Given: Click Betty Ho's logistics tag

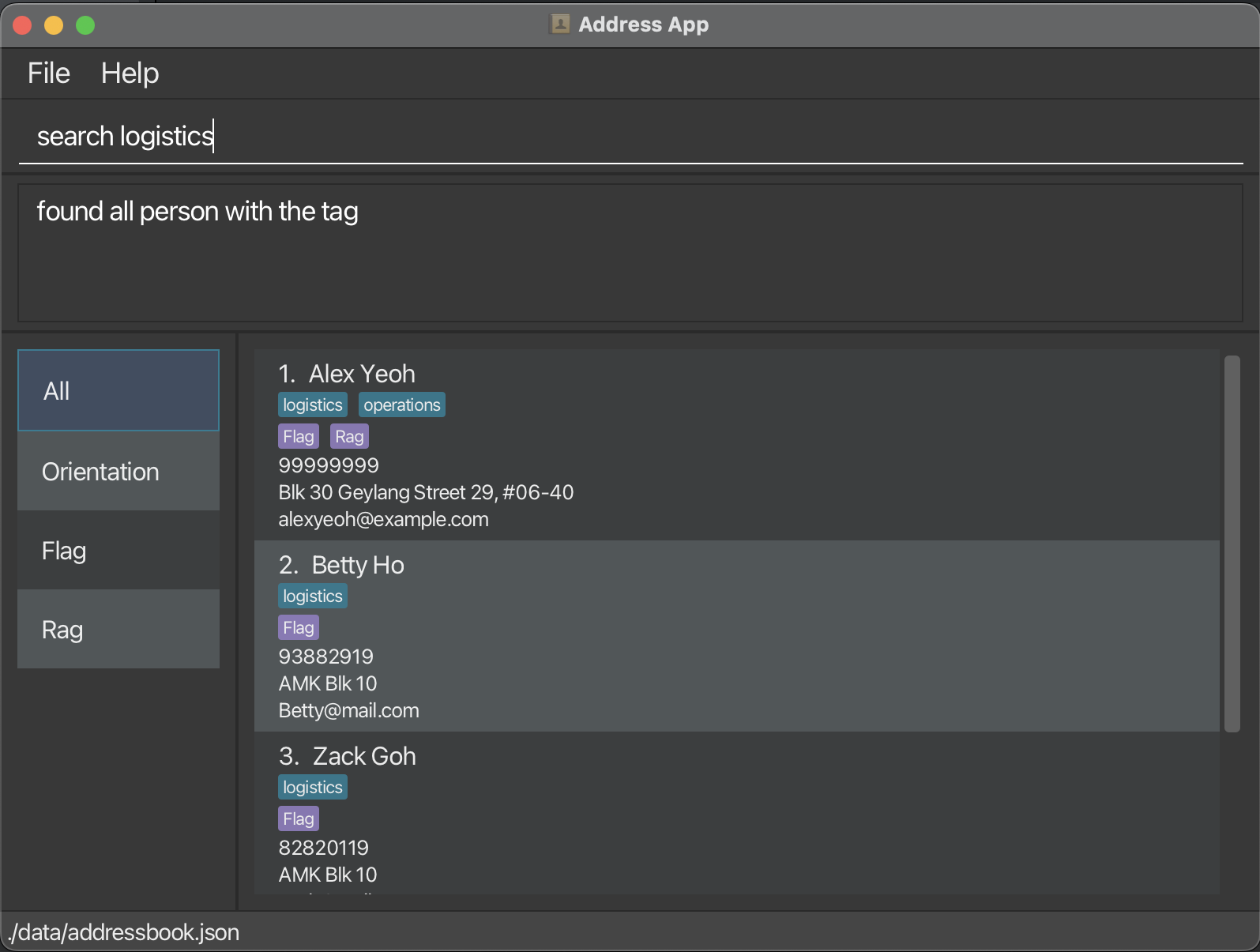Looking at the screenshot, I should [313, 596].
